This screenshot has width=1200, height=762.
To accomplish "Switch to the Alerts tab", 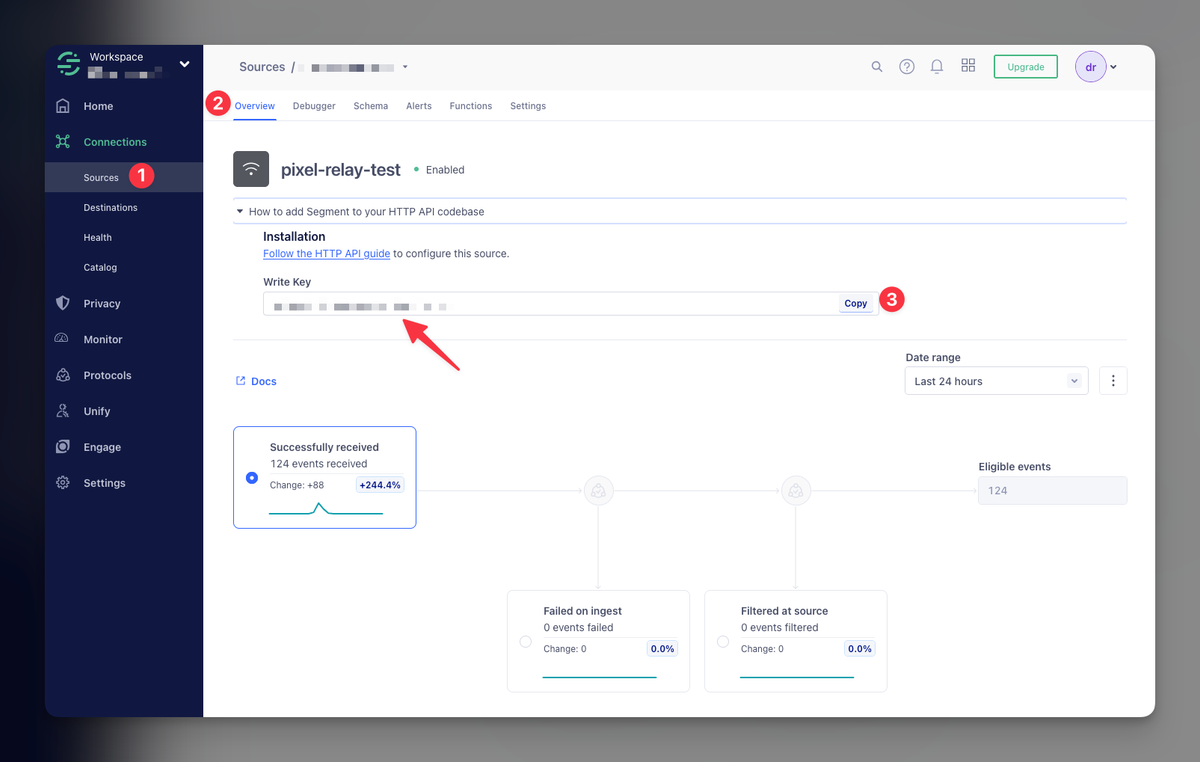I will [x=419, y=106].
